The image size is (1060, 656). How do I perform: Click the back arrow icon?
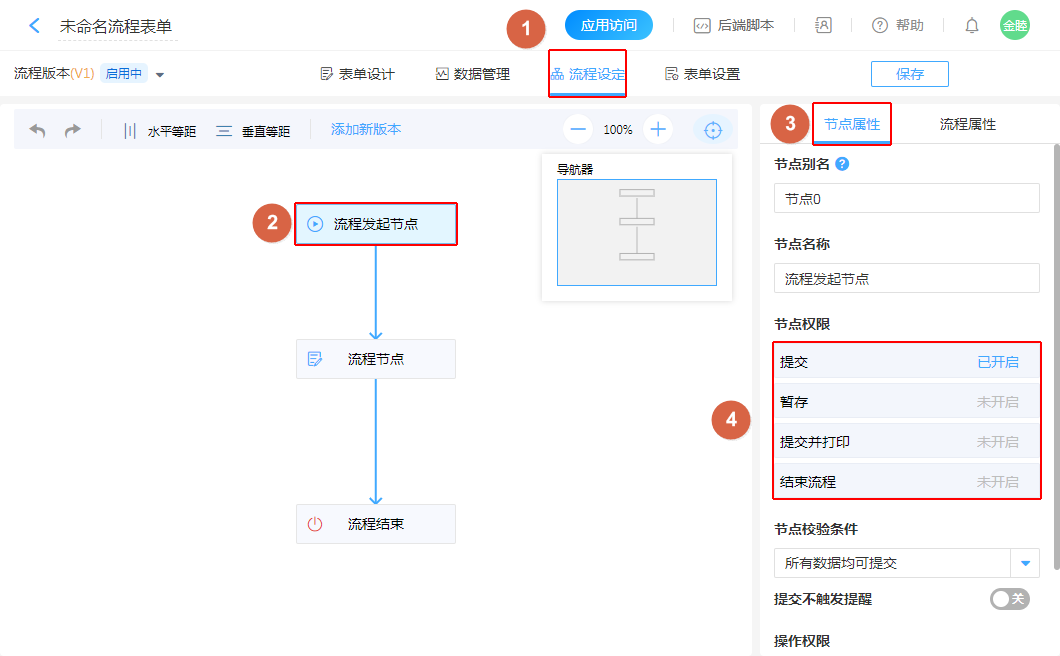35,26
